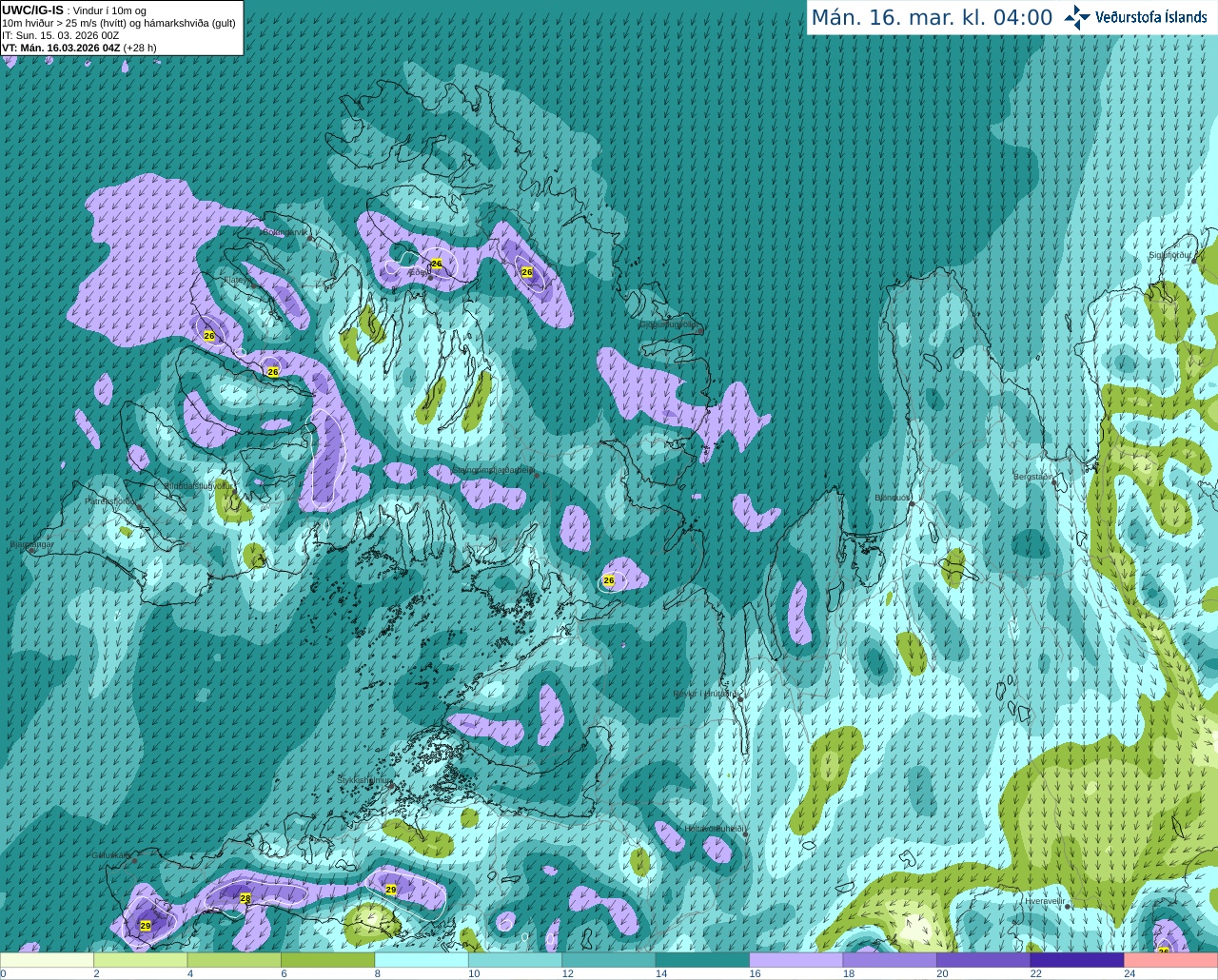Screen dimensions: 1218x980
Task: Click the 29 gust marker nearest Gufuskálar
Action: [x=146, y=925]
